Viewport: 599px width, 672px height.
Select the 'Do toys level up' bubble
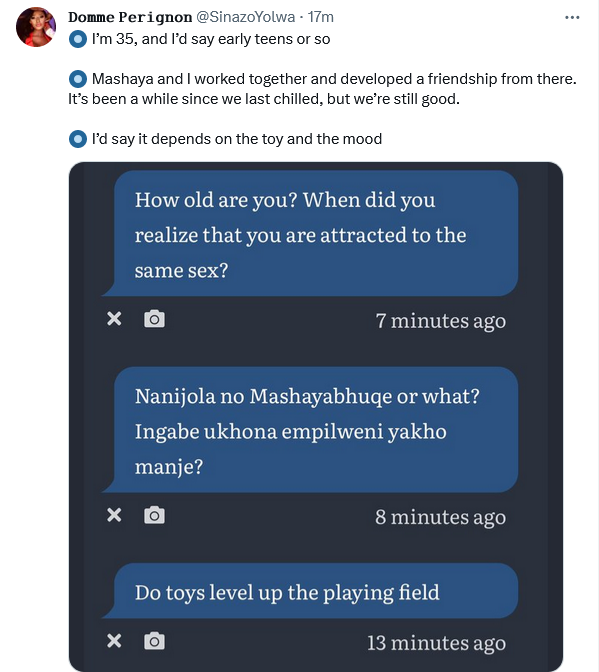coord(310,591)
